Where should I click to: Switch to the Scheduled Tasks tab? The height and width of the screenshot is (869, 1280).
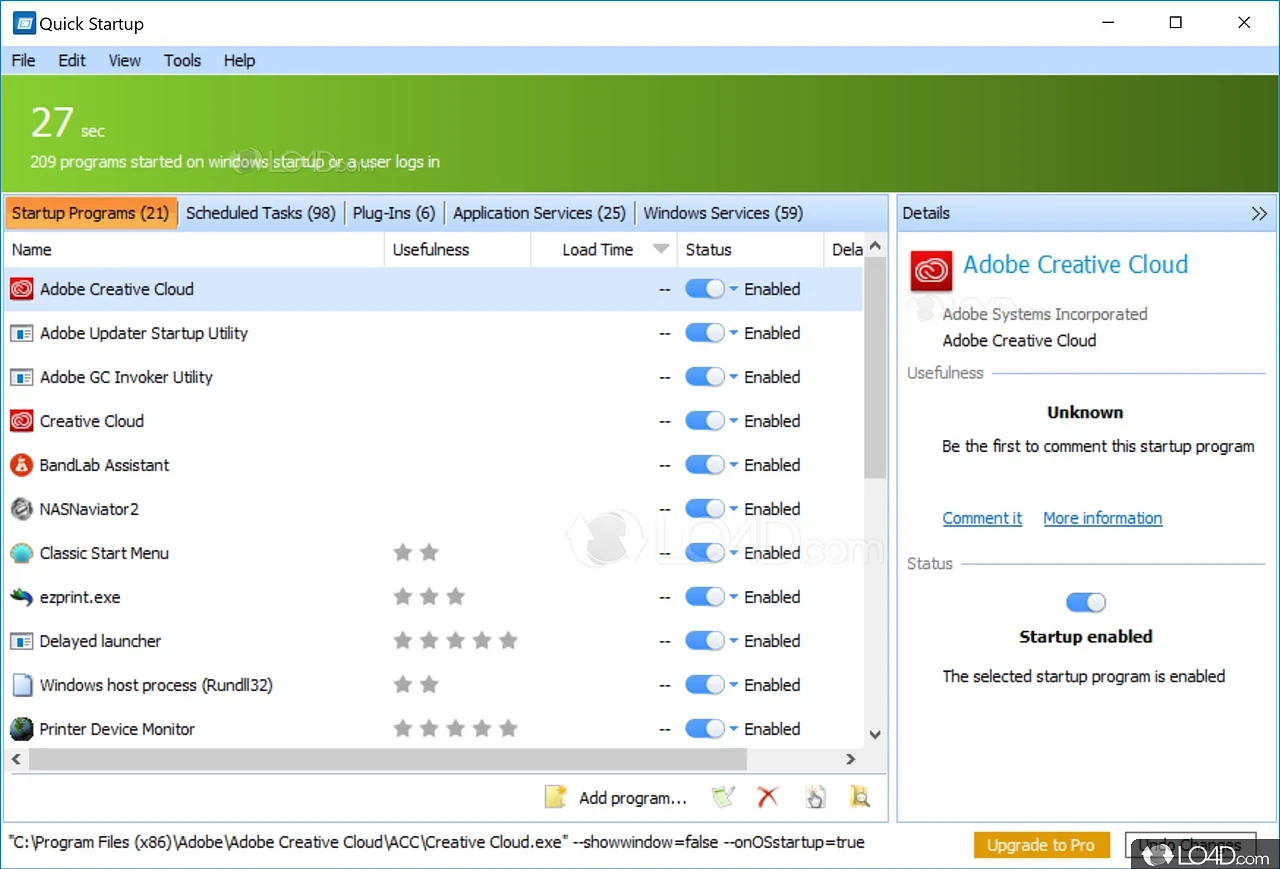click(261, 213)
